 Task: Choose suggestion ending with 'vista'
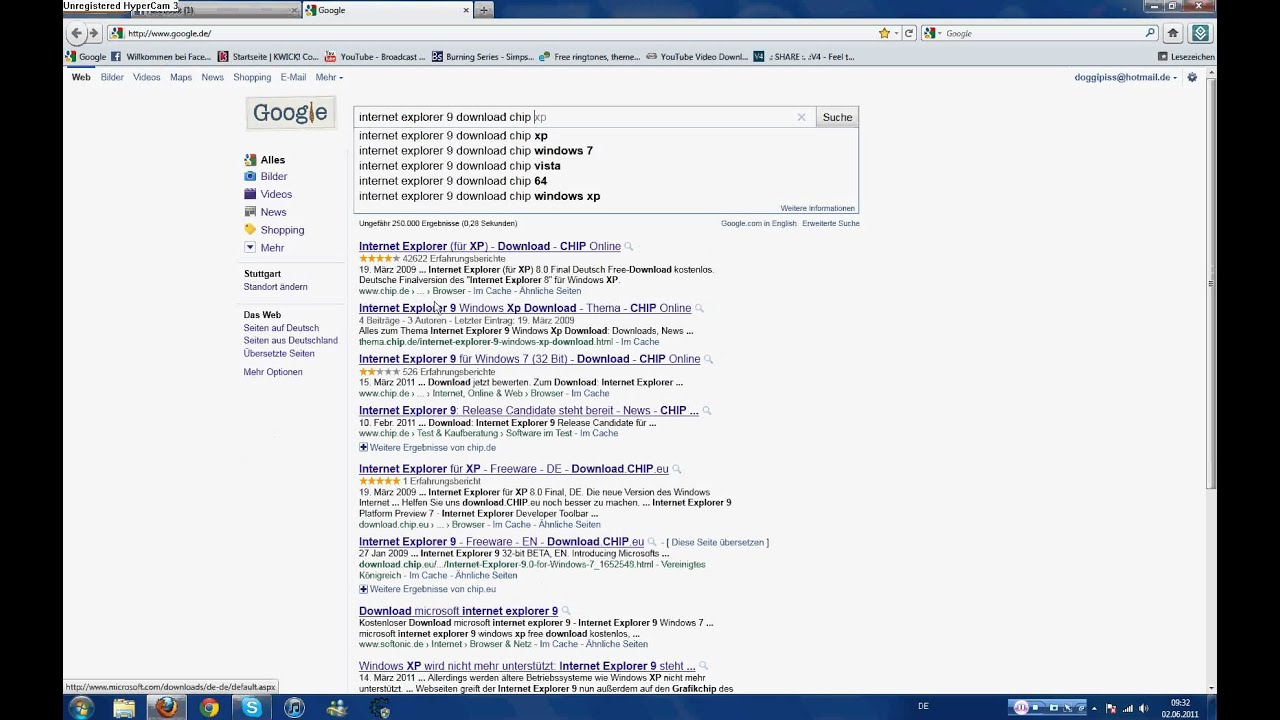click(x=605, y=166)
